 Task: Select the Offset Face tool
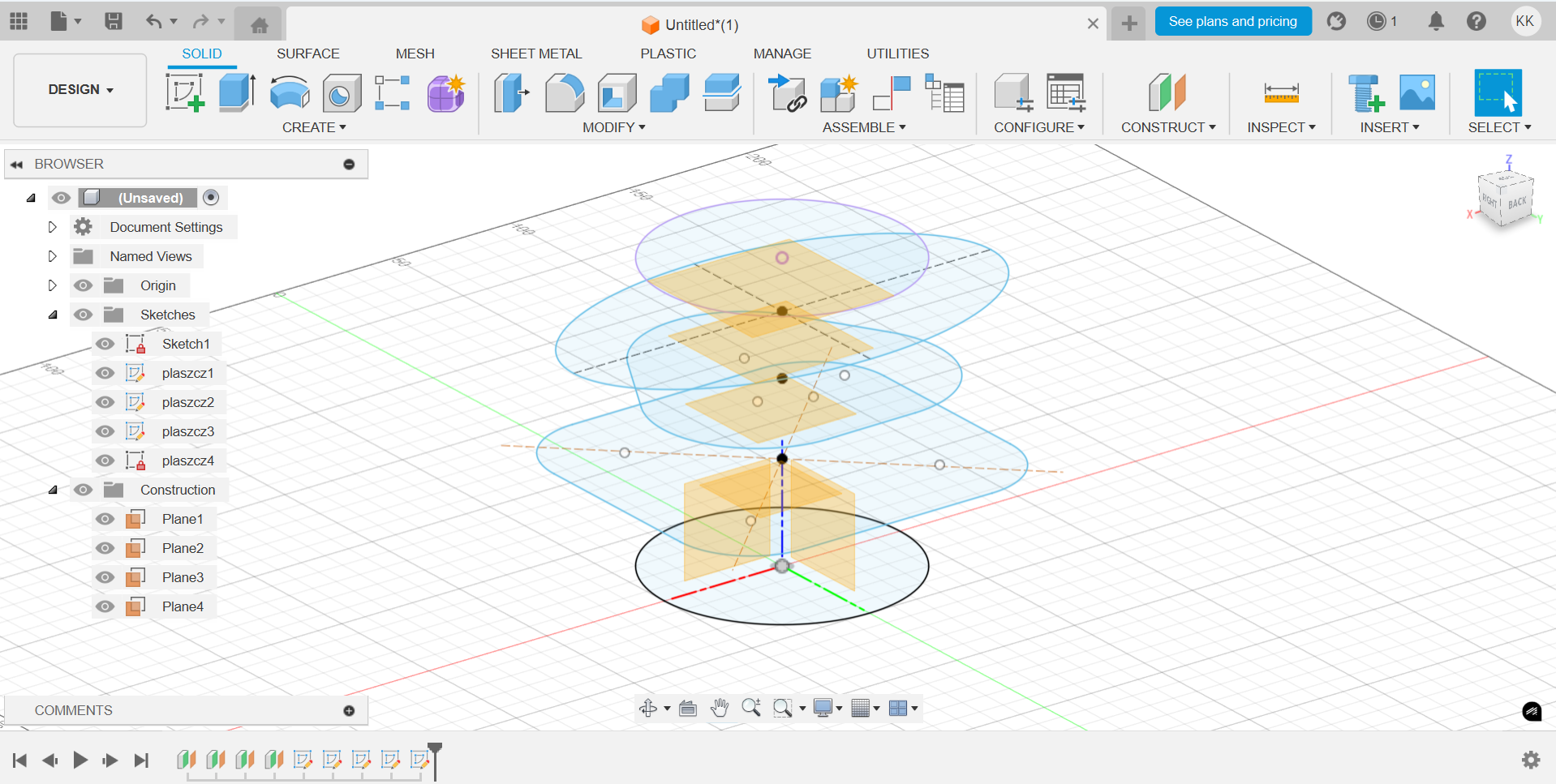point(722,92)
